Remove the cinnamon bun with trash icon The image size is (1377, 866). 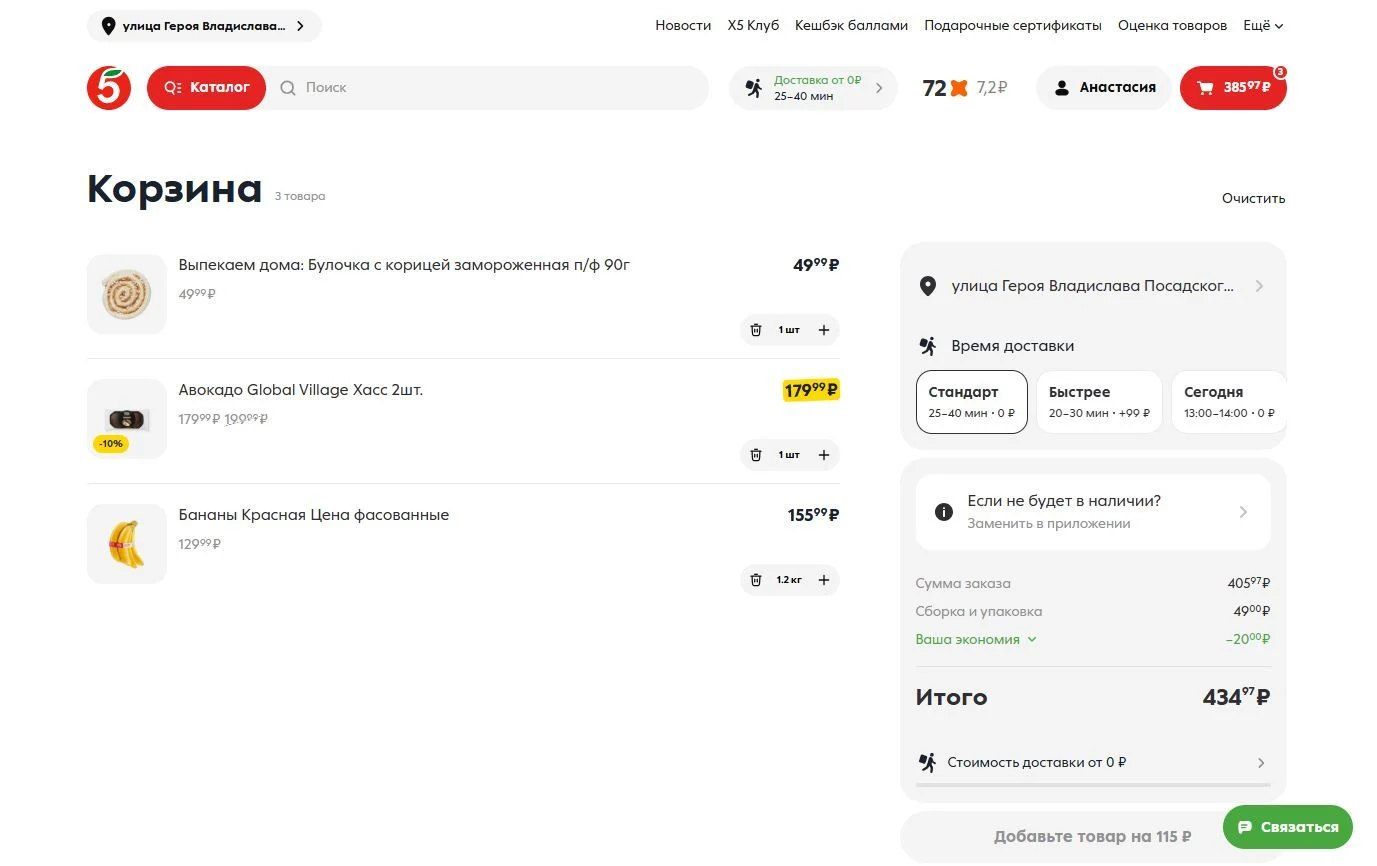coord(756,330)
